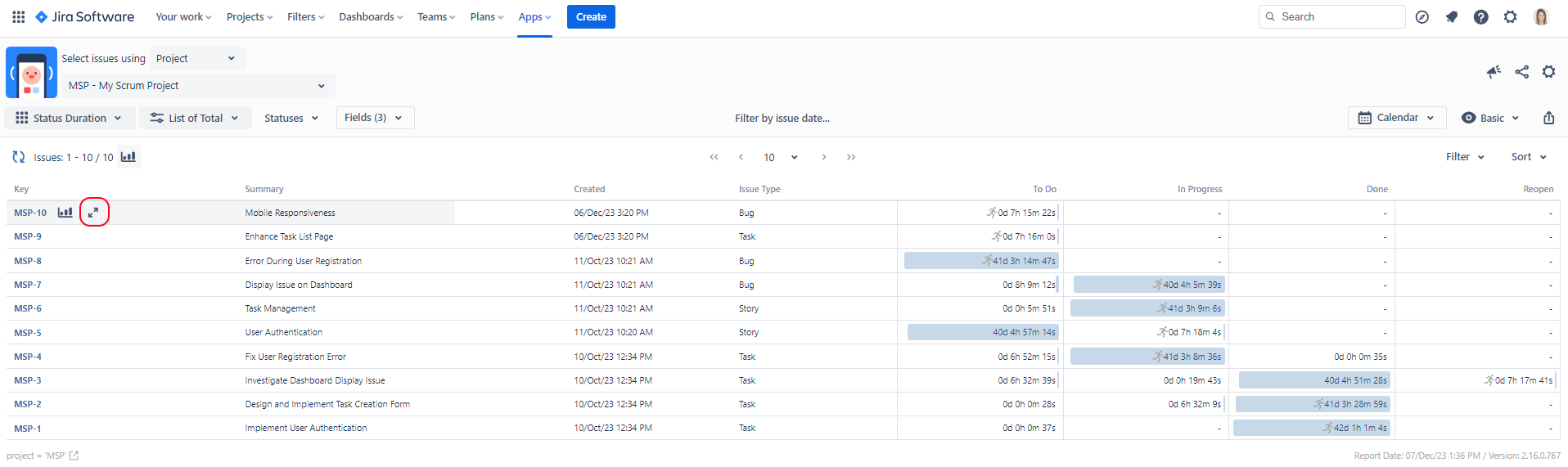The width and height of the screenshot is (1568, 467).
Task: Click the share report icon
Action: tap(1521, 72)
